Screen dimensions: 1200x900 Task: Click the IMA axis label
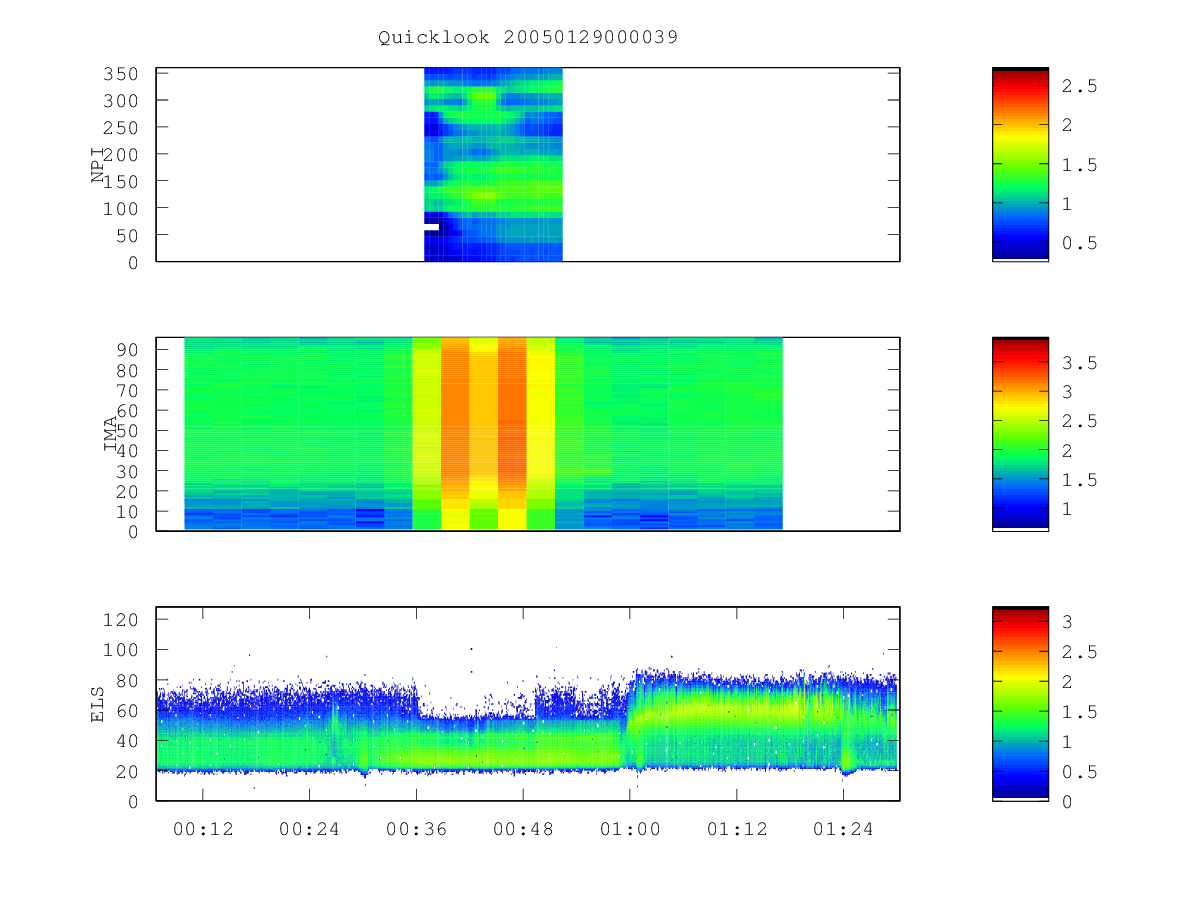coord(110,434)
